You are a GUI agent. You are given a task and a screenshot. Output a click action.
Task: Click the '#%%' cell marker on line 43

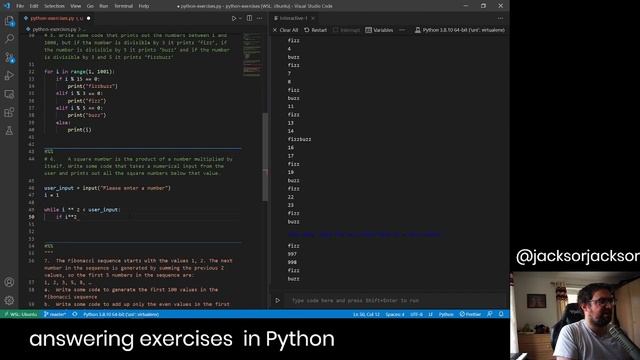[x=49, y=152]
